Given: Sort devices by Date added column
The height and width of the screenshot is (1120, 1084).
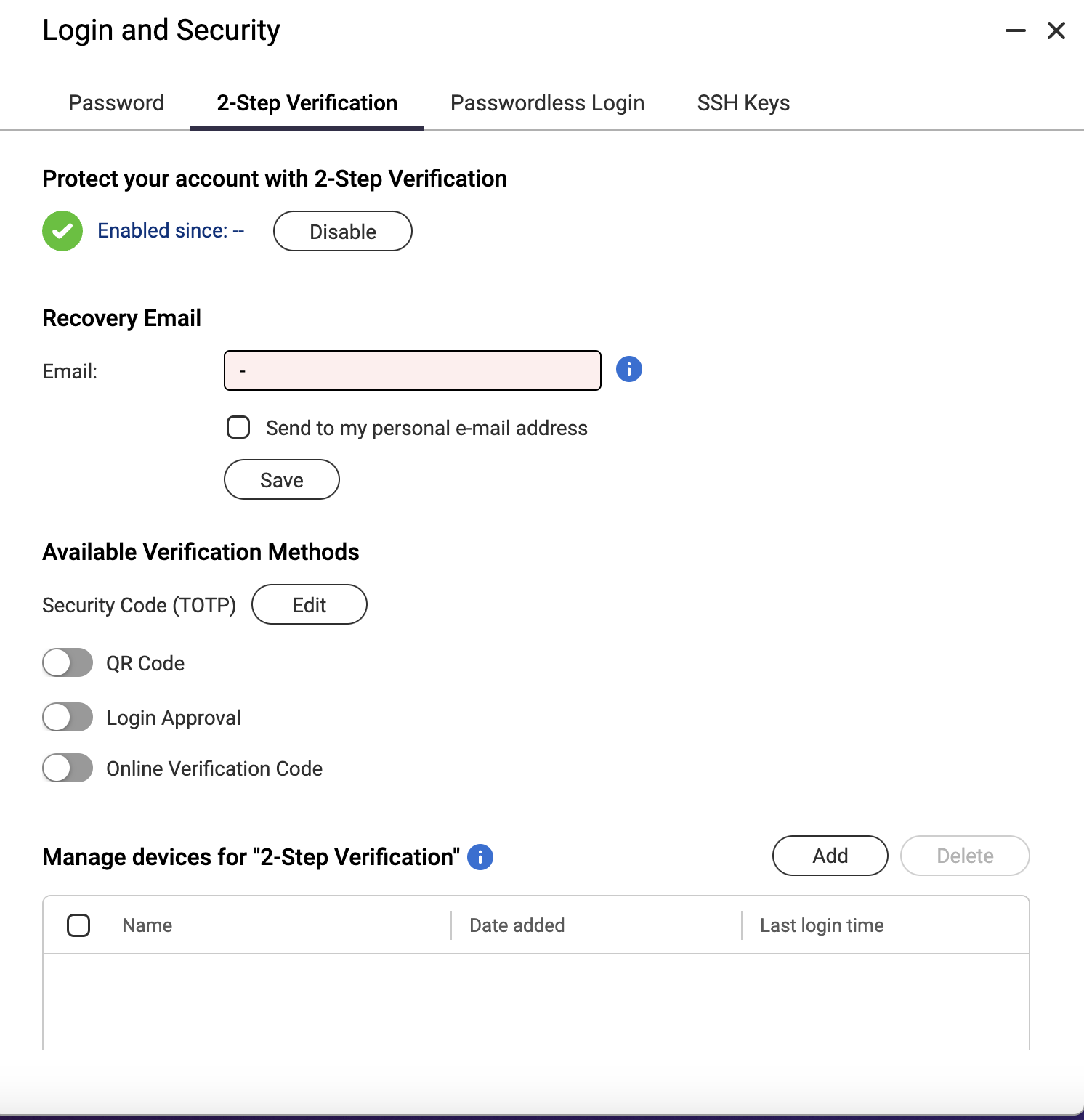Looking at the screenshot, I should [517, 925].
